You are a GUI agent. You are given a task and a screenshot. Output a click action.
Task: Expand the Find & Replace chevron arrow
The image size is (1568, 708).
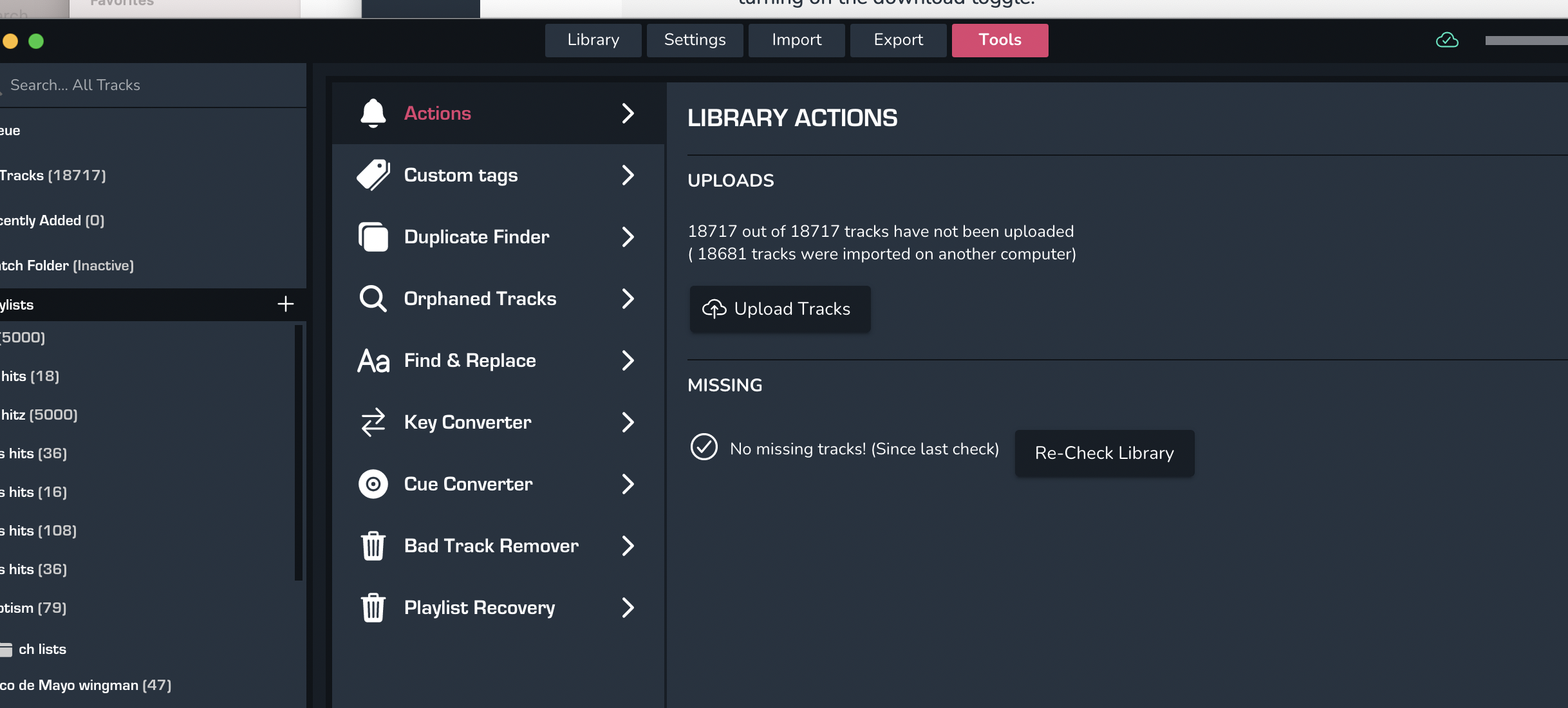click(x=628, y=360)
